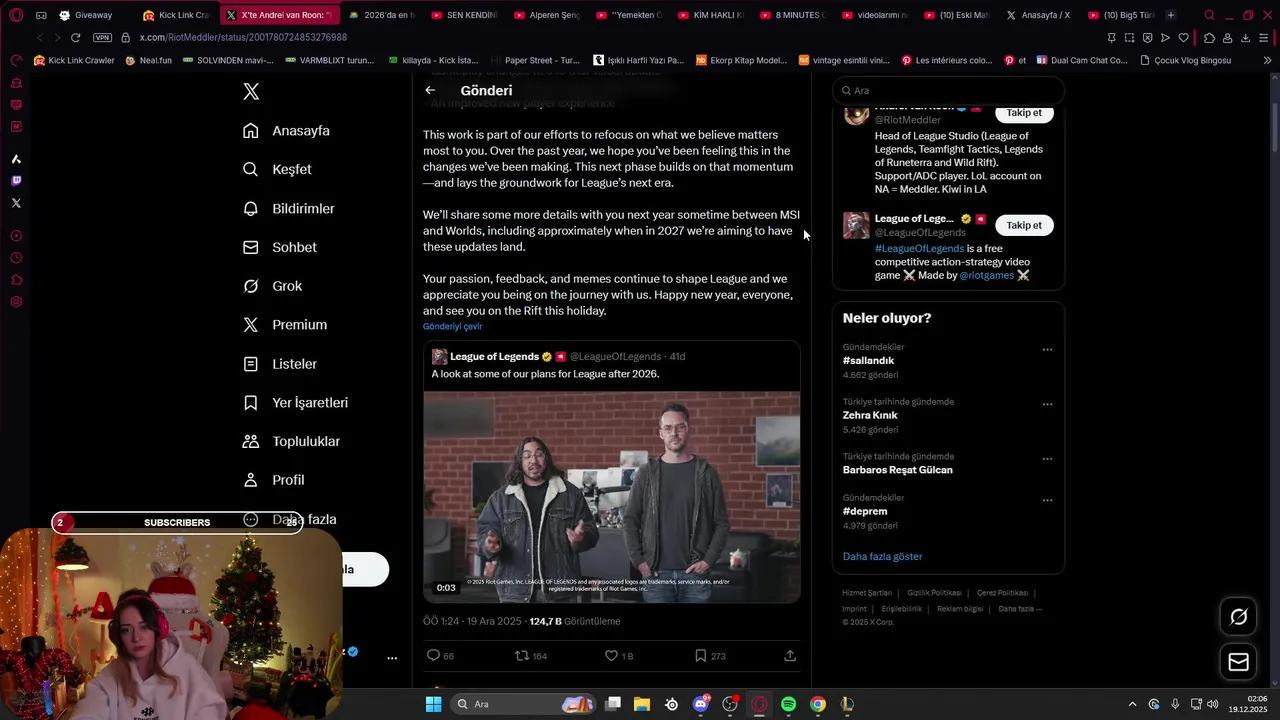
Task: Open Zehra Kınık trending topic
Action: [x=870, y=415]
